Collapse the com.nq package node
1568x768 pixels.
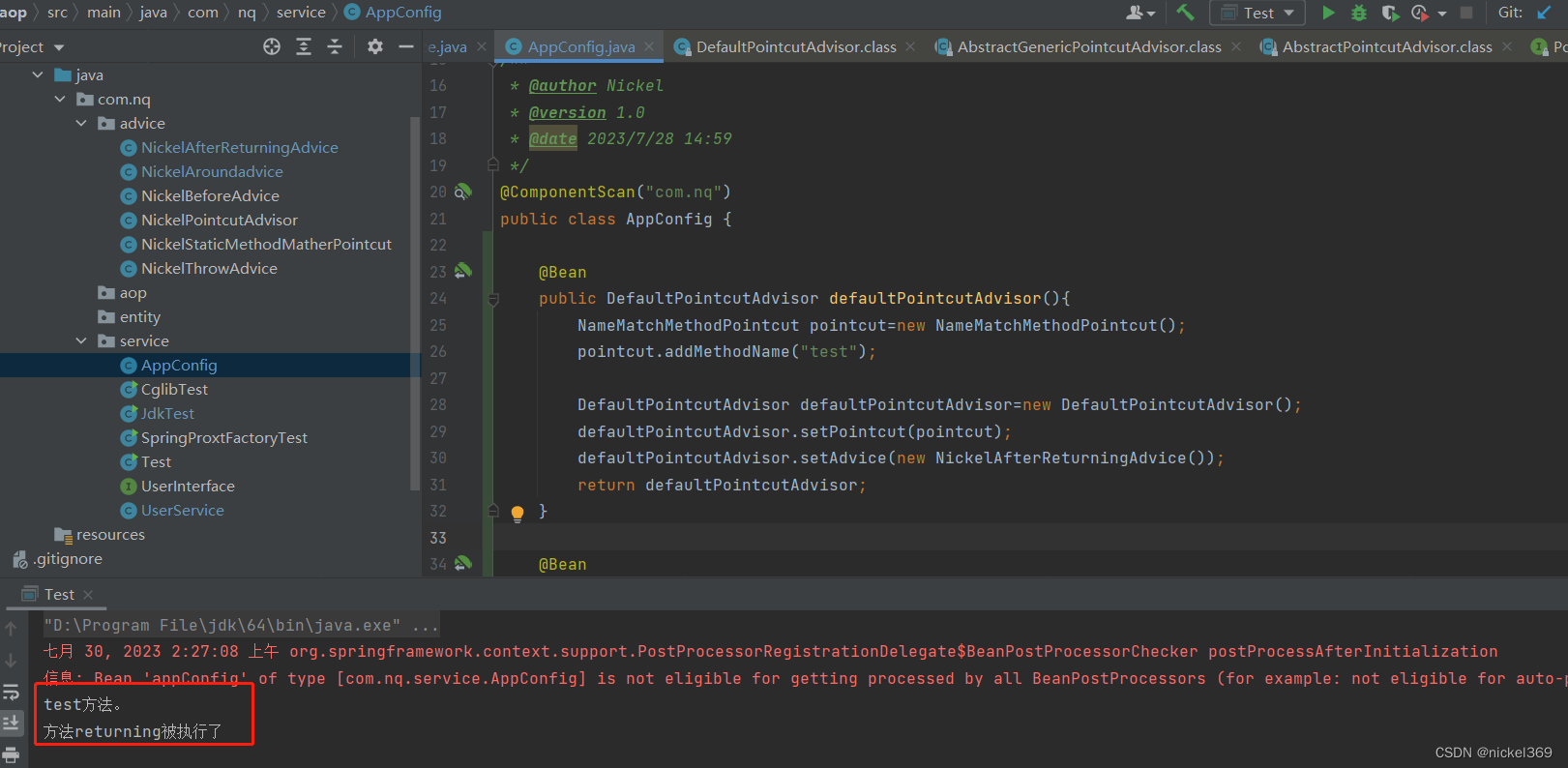coord(60,99)
